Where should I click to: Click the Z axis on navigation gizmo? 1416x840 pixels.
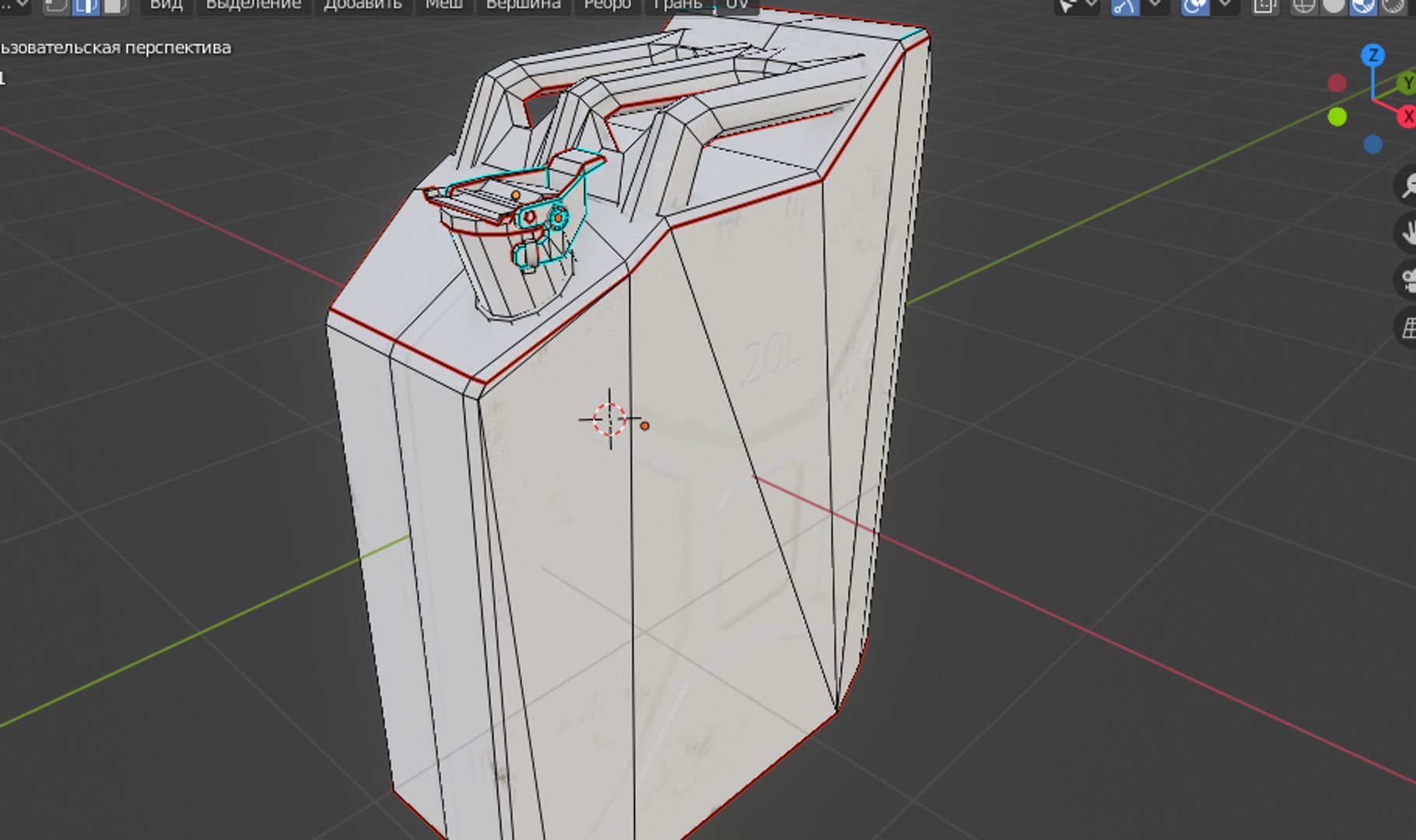(x=1373, y=55)
